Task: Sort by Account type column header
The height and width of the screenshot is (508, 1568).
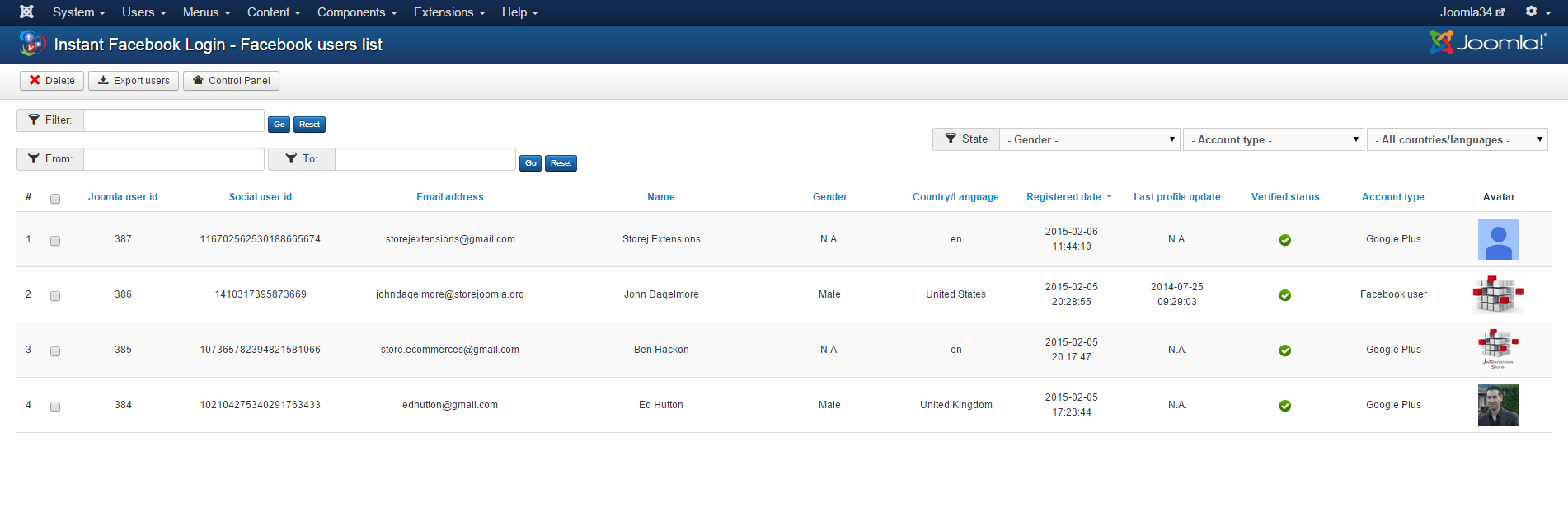Action: tap(1393, 197)
